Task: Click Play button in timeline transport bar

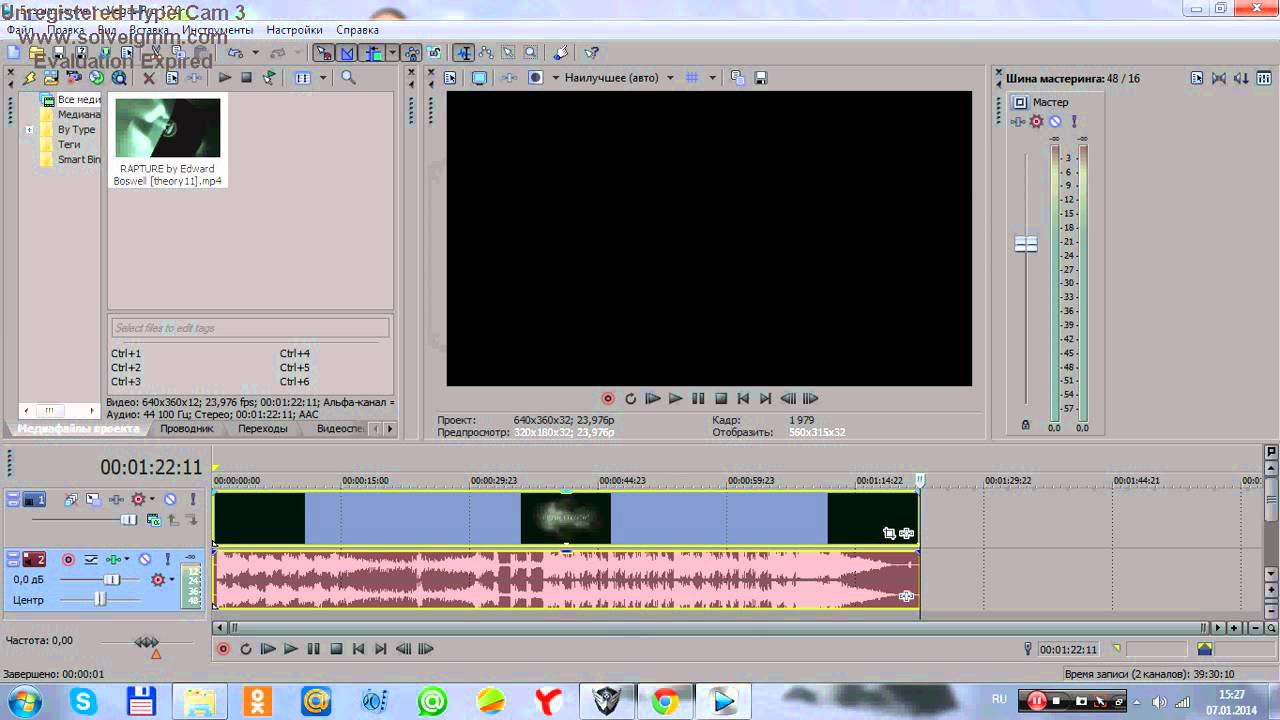Action: point(290,649)
